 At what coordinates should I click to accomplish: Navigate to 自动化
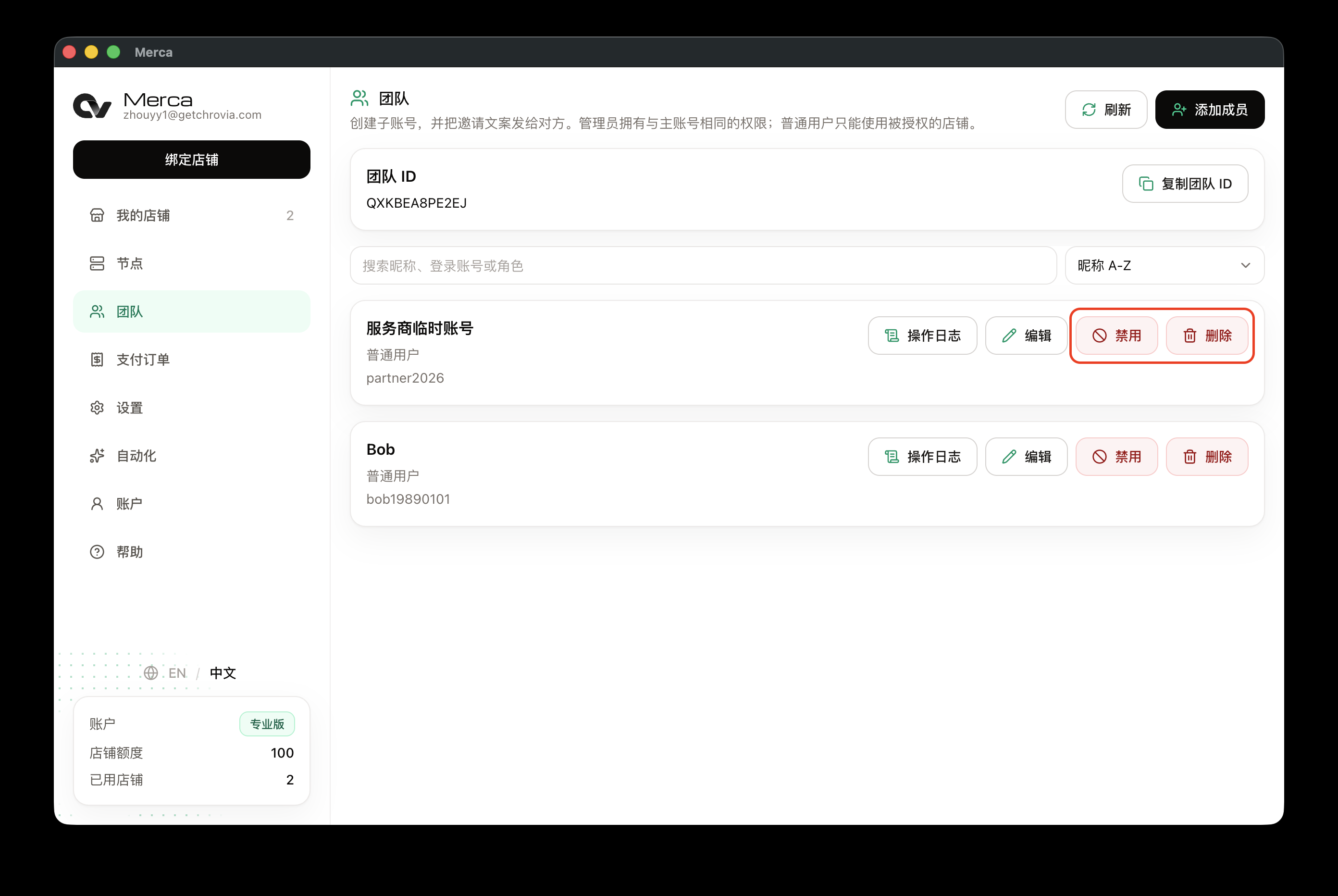click(x=191, y=455)
